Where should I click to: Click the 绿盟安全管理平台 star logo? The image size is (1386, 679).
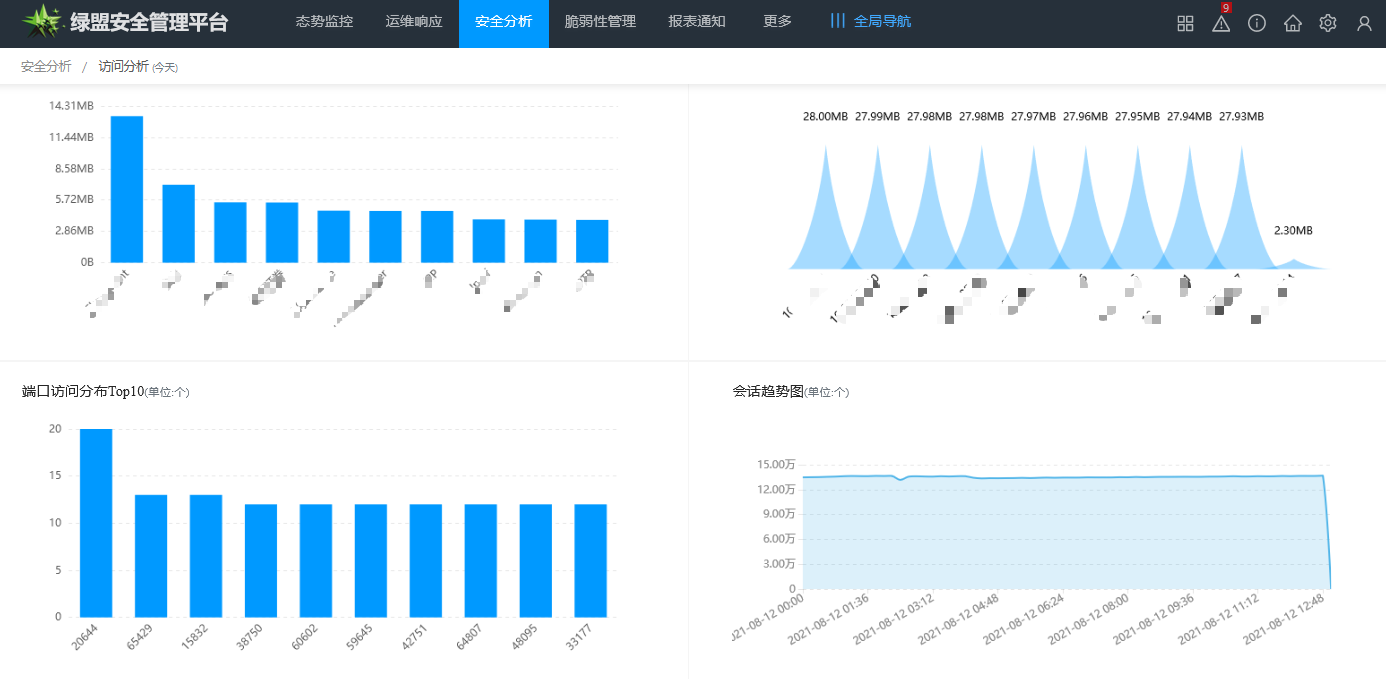point(42,22)
